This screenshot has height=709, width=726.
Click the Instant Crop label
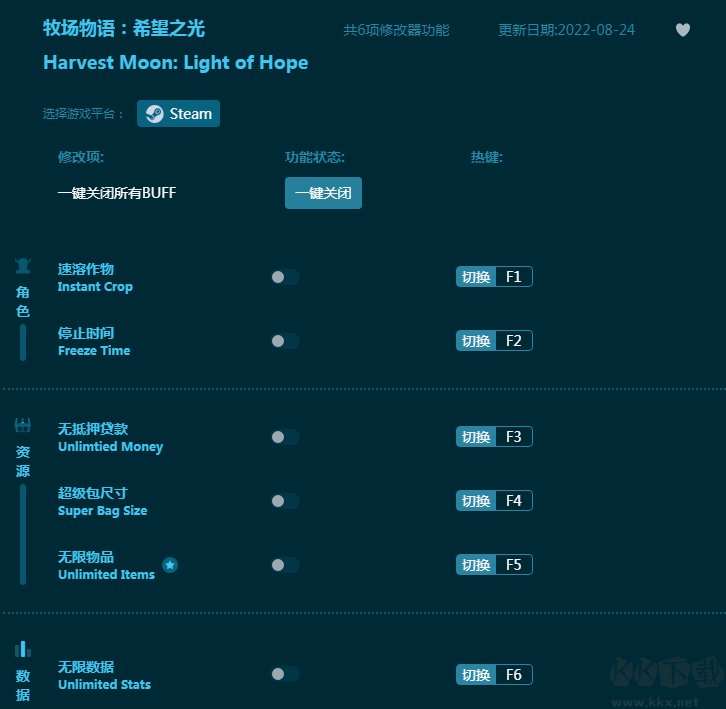tap(95, 287)
